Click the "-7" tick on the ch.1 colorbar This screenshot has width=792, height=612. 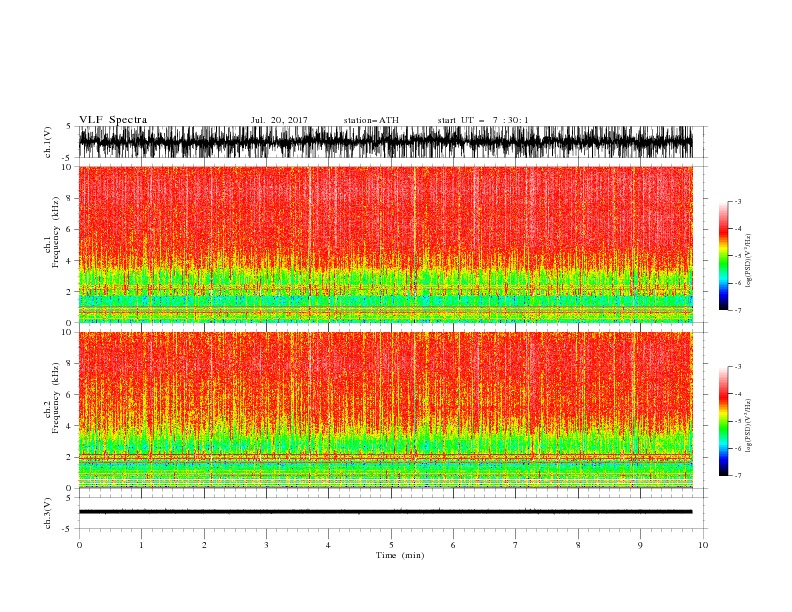737,310
